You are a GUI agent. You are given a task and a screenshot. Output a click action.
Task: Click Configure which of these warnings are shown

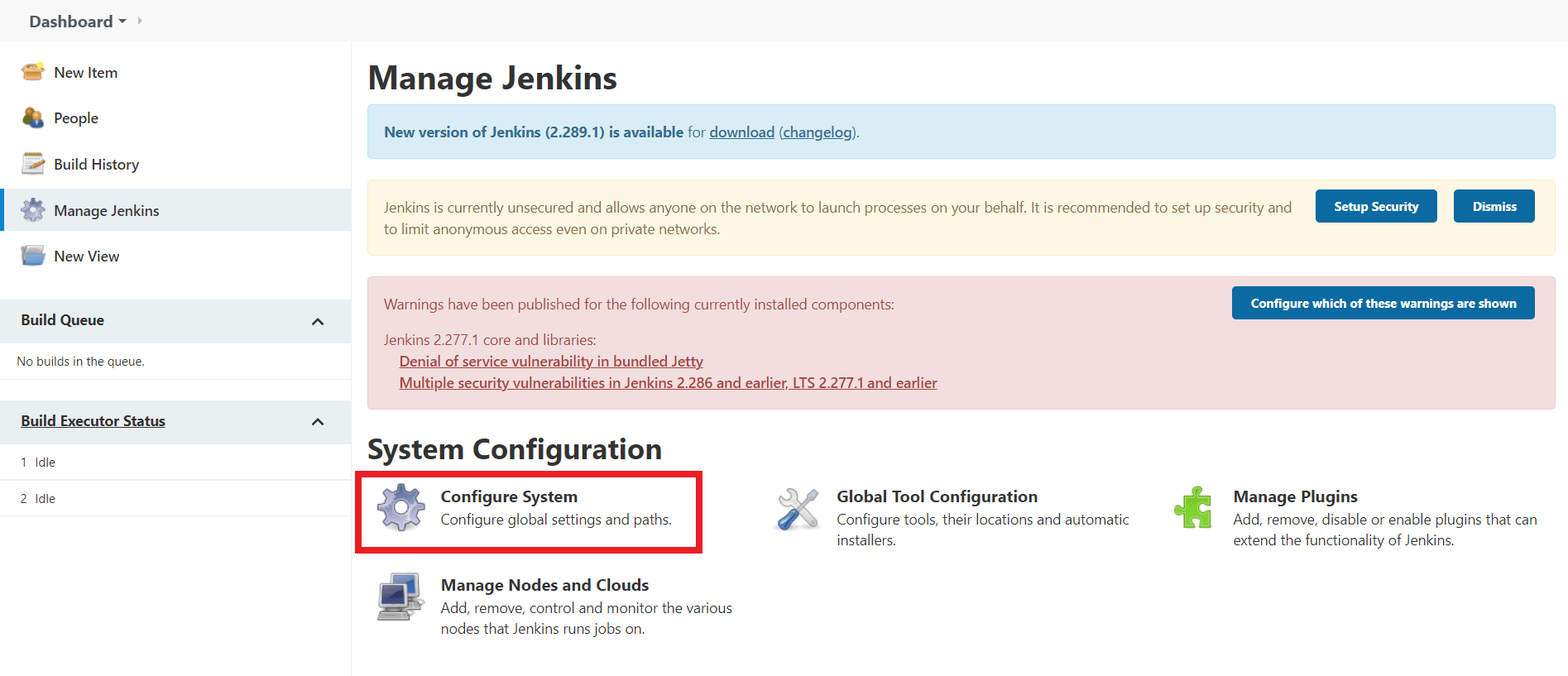coord(1383,304)
